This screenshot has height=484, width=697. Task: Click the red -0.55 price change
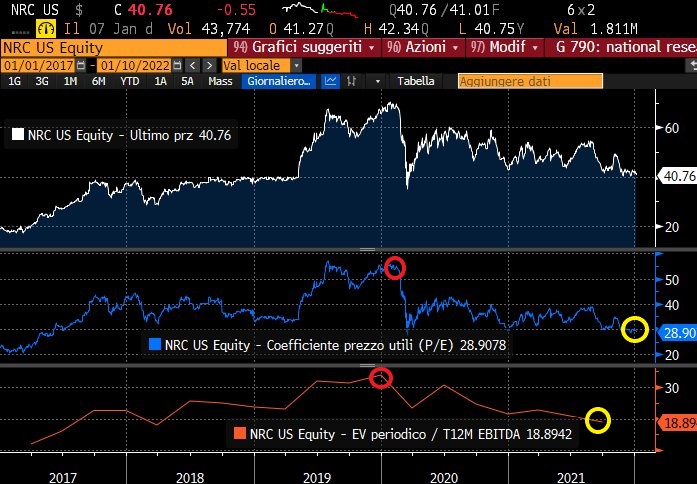click(x=235, y=10)
